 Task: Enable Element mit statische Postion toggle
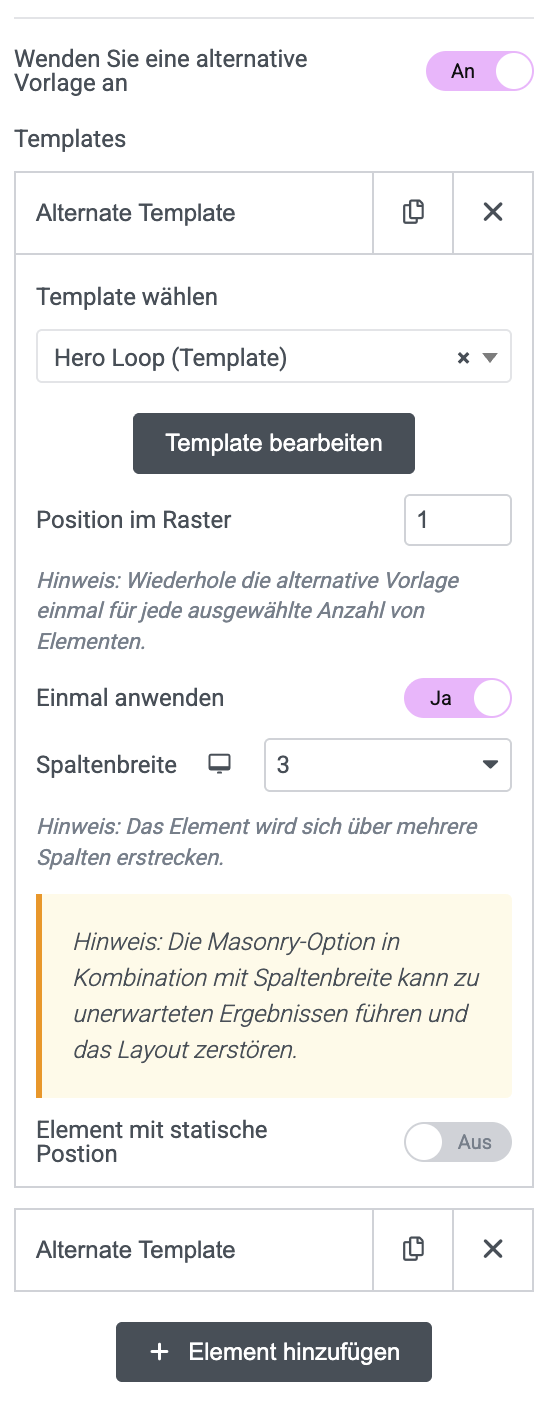[x=458, y=1142]
